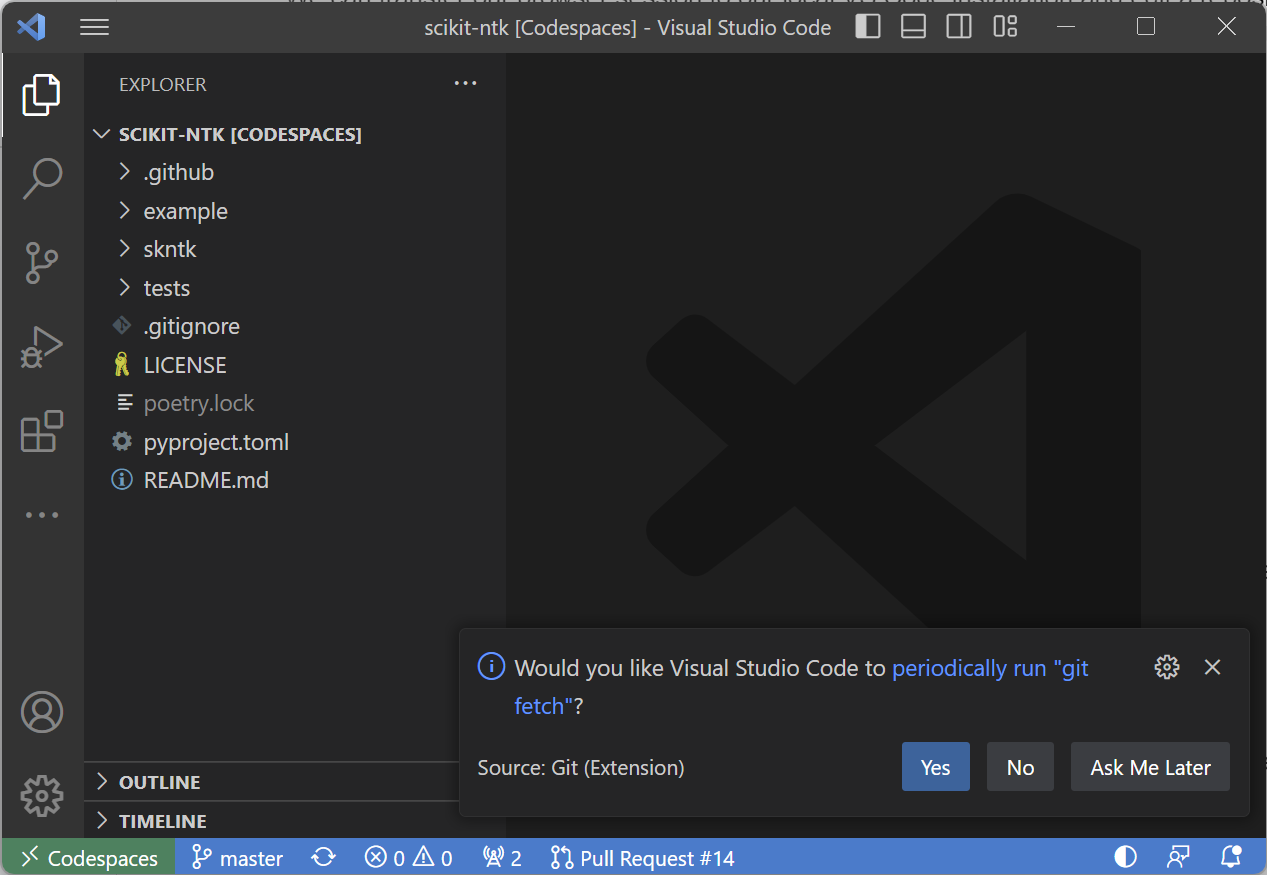The image size is (1267, 875).
Task: Dismiss the git fetch notification
Action: (1213, 667)
